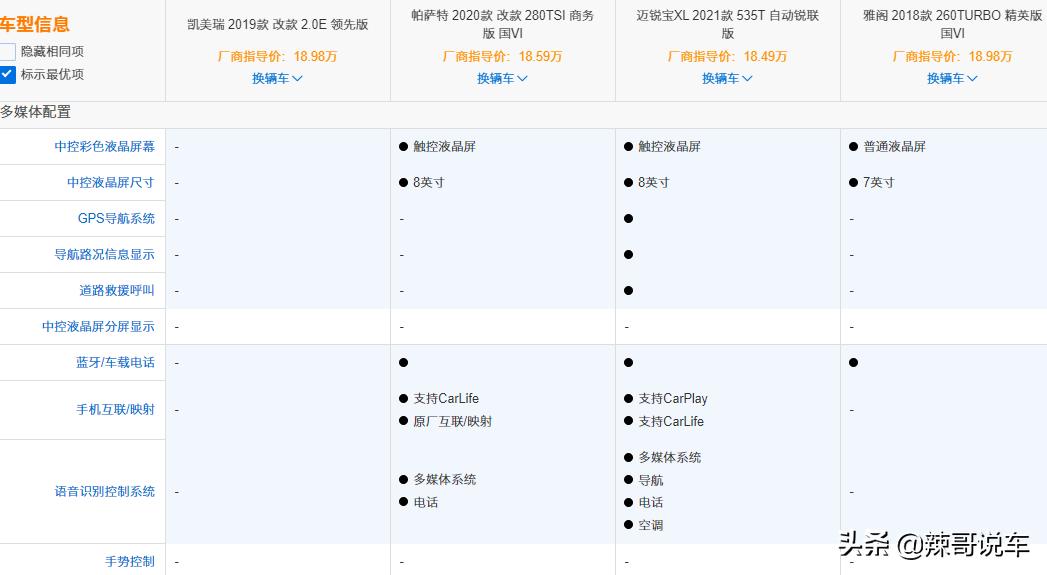Select 帕萨特 触控液晶屏 cell

437,146
